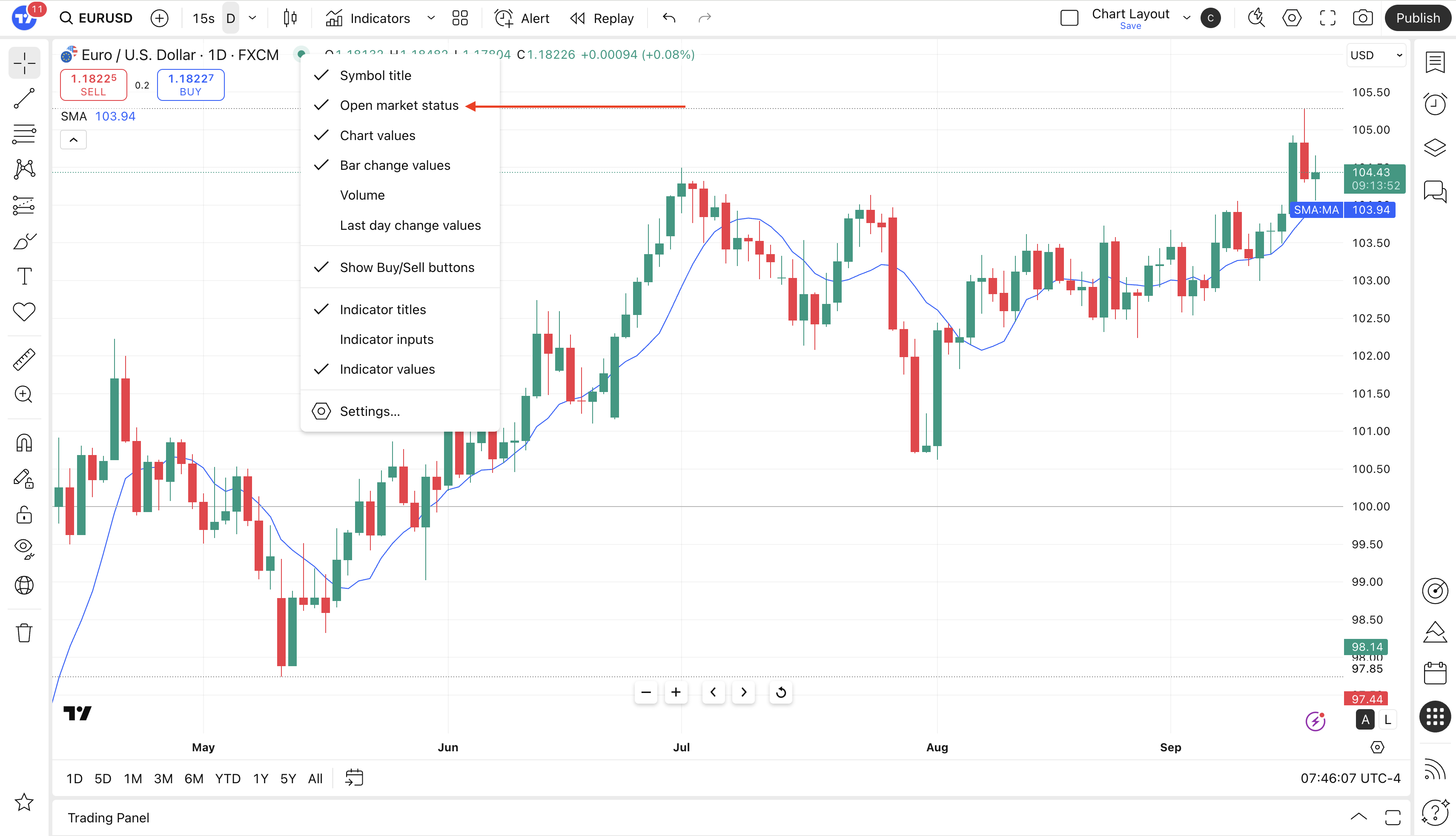Image resolution: width=1456 pixels, height=836 pixels.
Task: Open Settings... from the context menu
Action: [369, 411]
